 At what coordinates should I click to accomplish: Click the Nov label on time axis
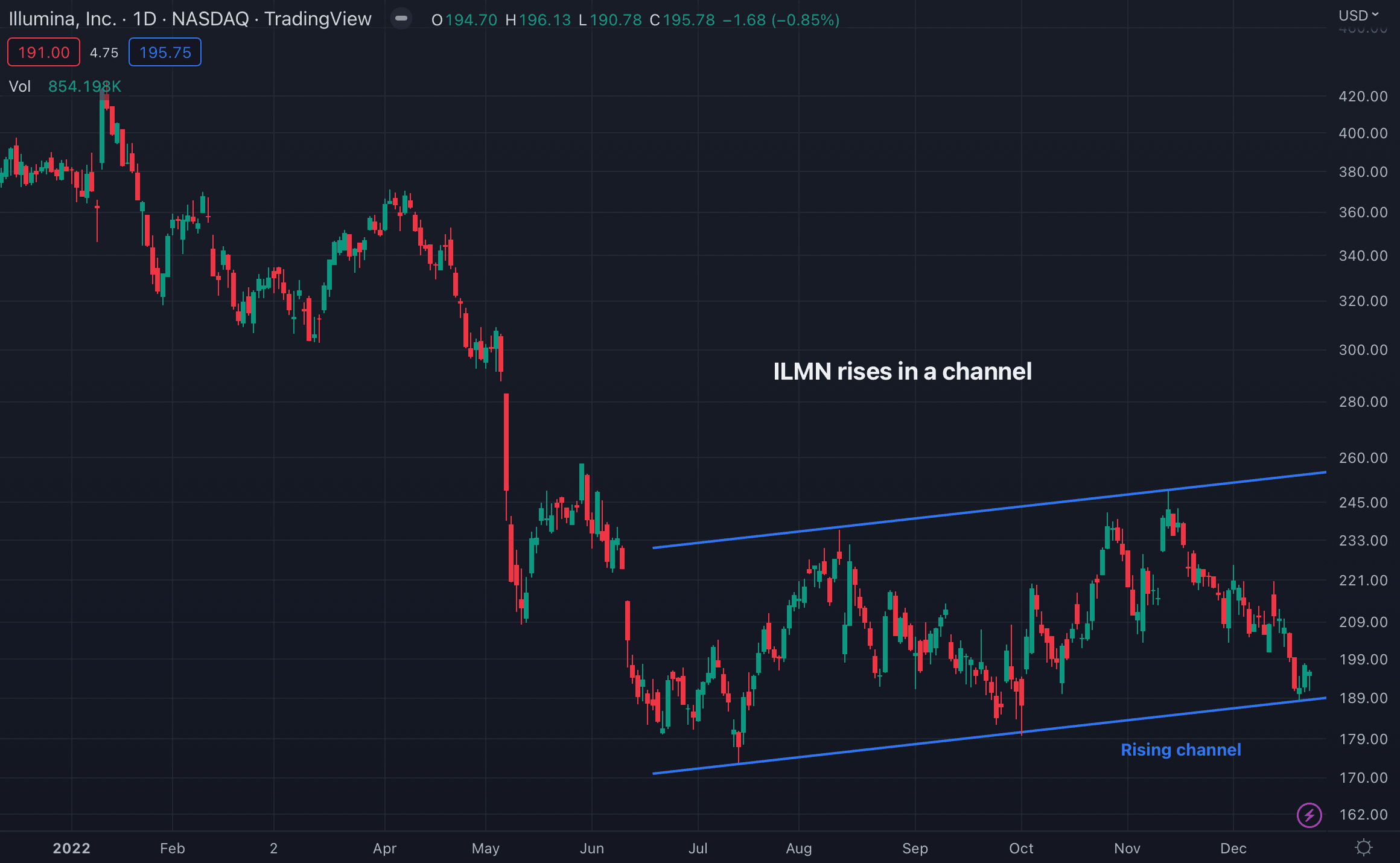point(1127,848)
